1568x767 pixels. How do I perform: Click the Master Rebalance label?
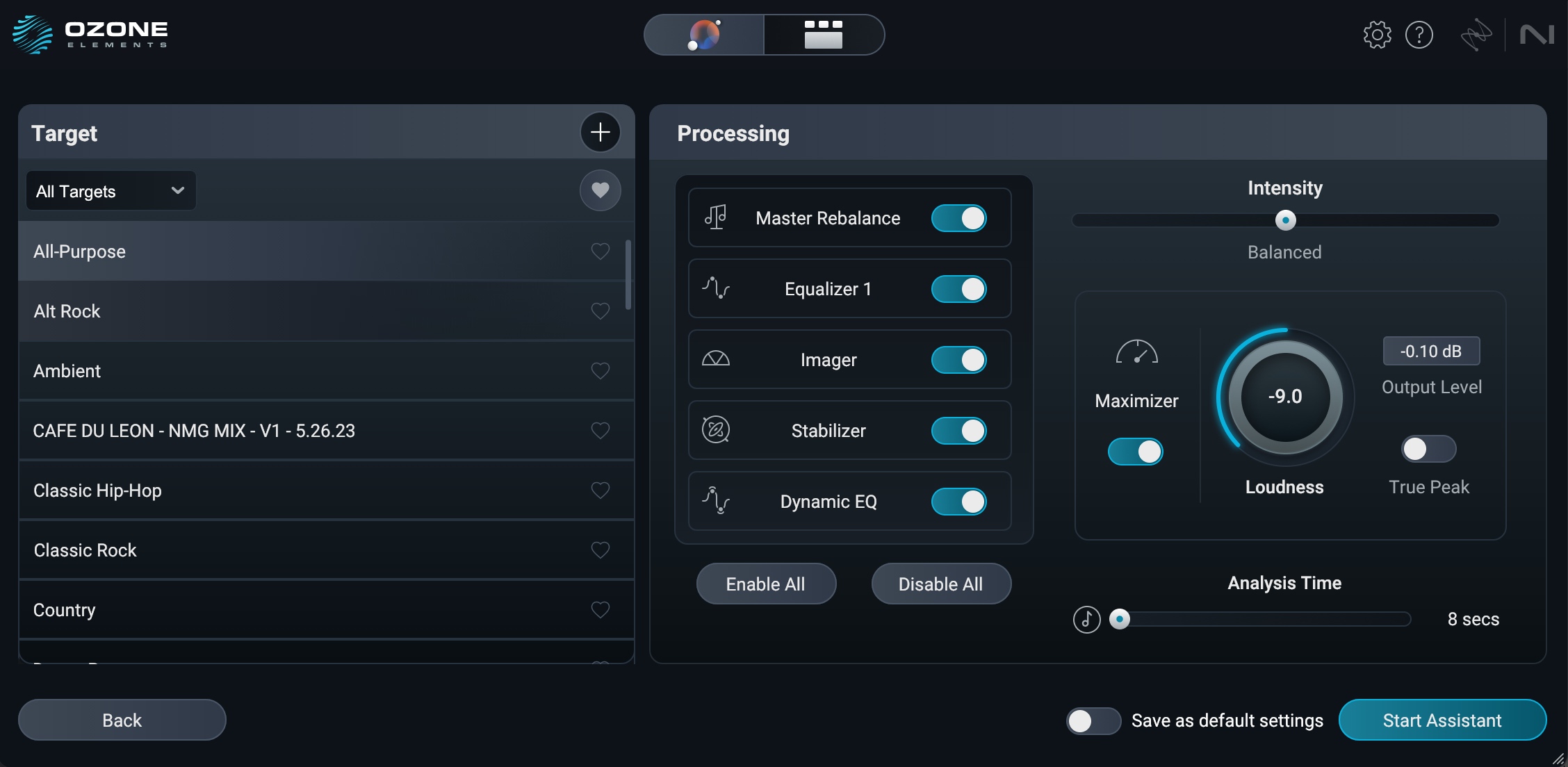[828, 218]
